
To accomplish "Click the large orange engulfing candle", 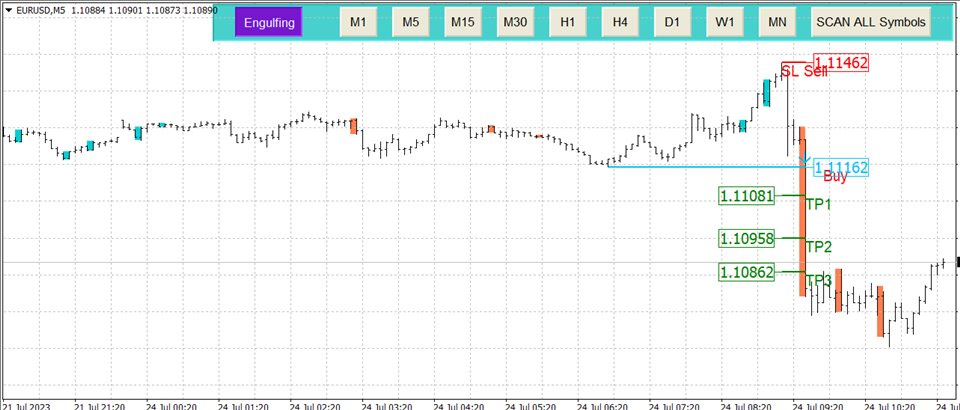I will click(x=802, y=220).
